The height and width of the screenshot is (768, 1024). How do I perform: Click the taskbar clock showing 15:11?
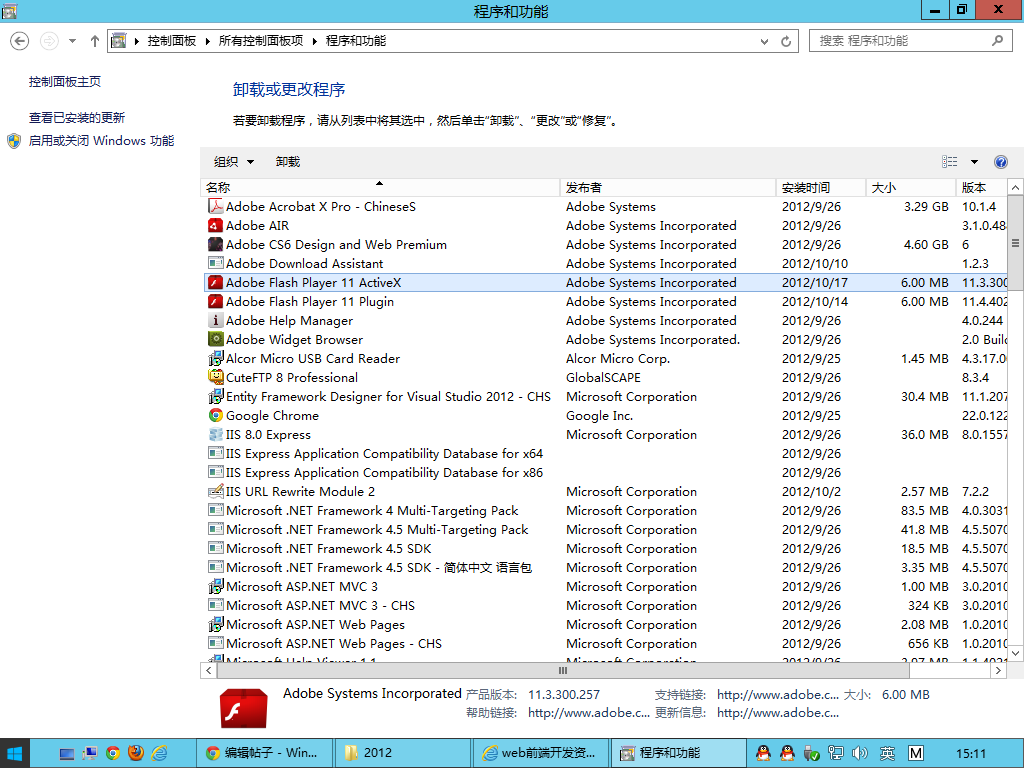(970, 754)
